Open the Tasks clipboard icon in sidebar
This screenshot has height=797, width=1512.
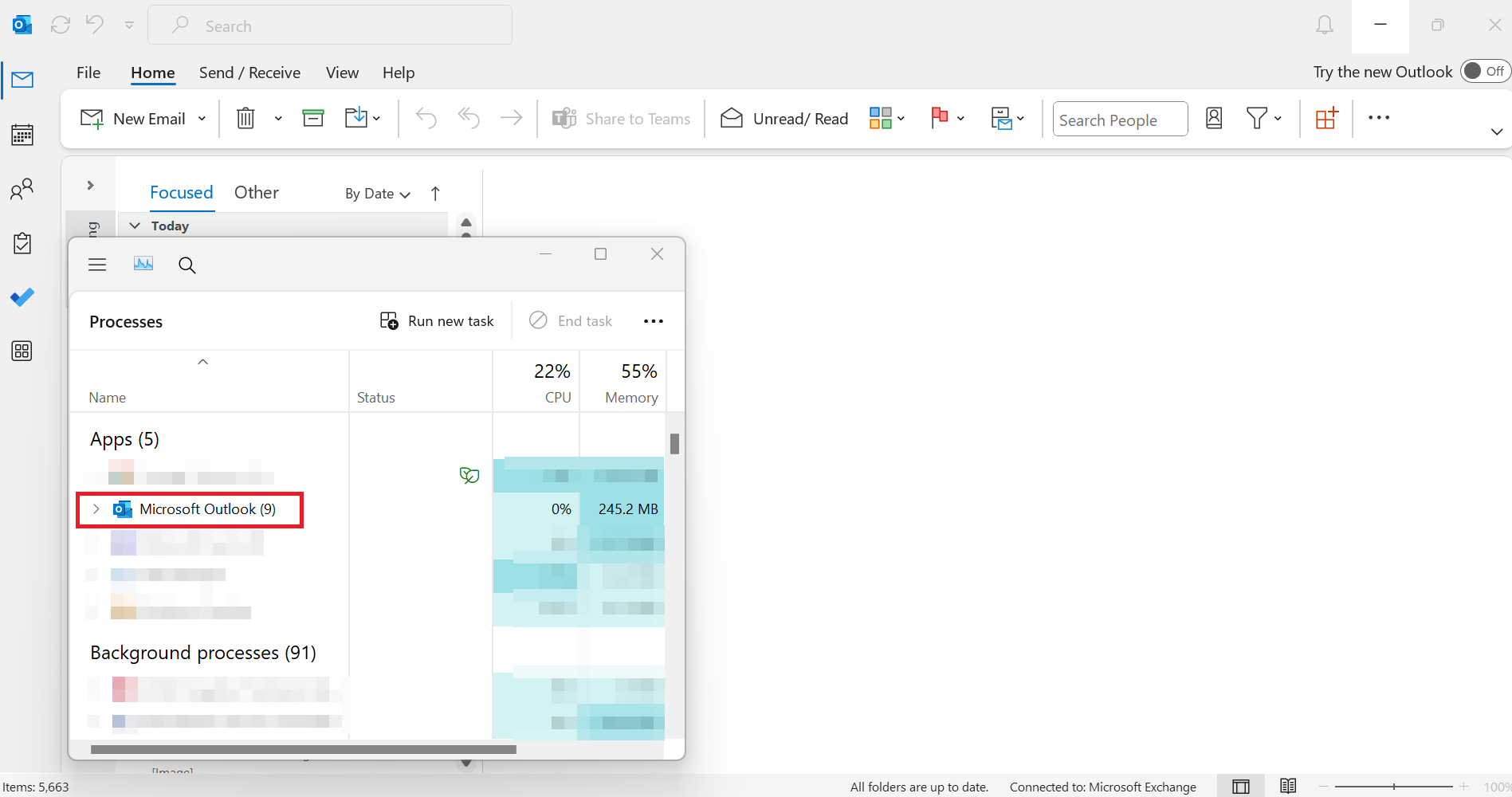point(22,243)
